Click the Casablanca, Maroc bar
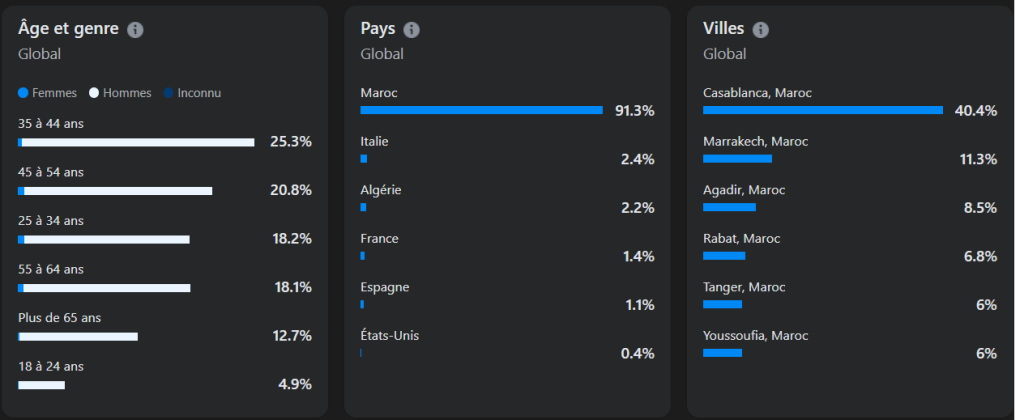The width and height of the screenshot is (1024, 420). click(x=823, y=110)
